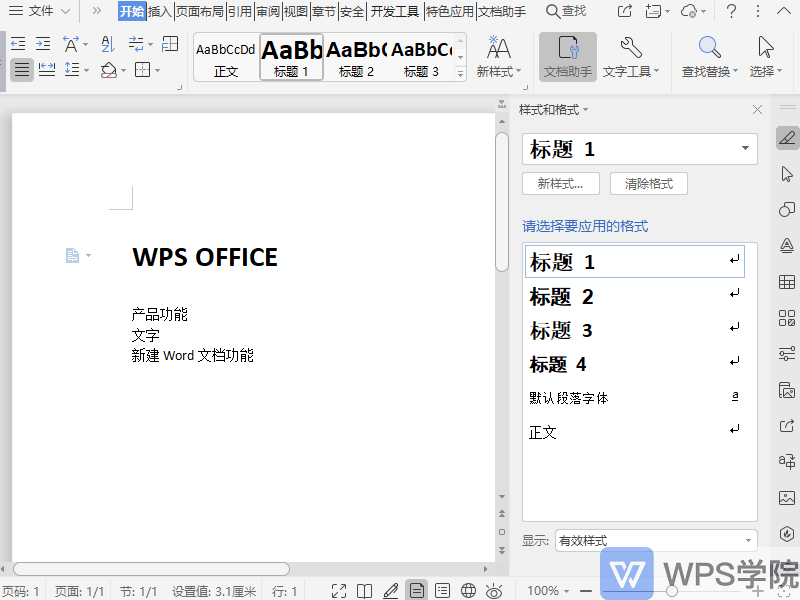800x600 pixels.
Task: Click the increase indent icon
Action: coord(43,44)
